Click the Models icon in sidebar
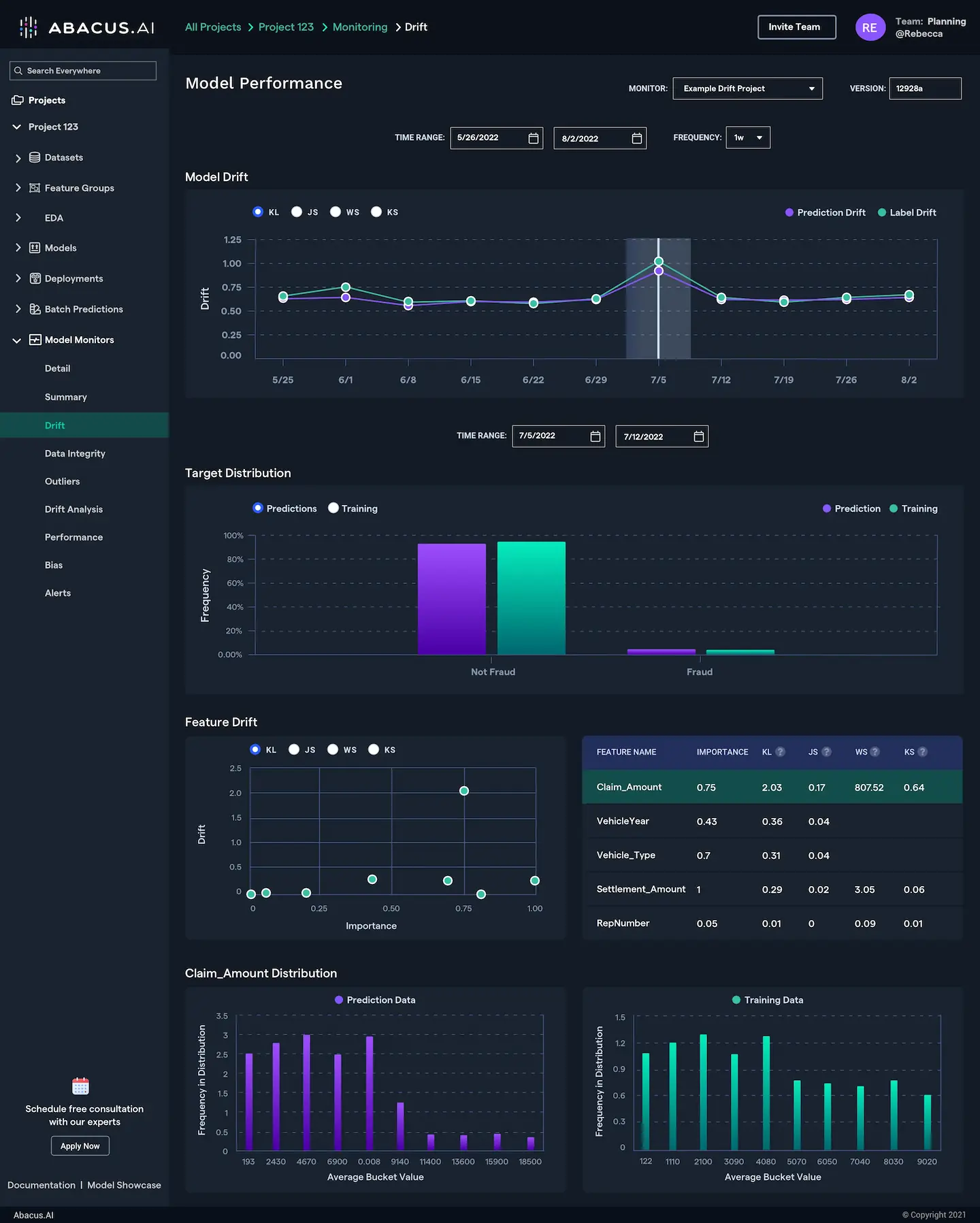Viewport: 980px width, 1223px height. [35, 248]
